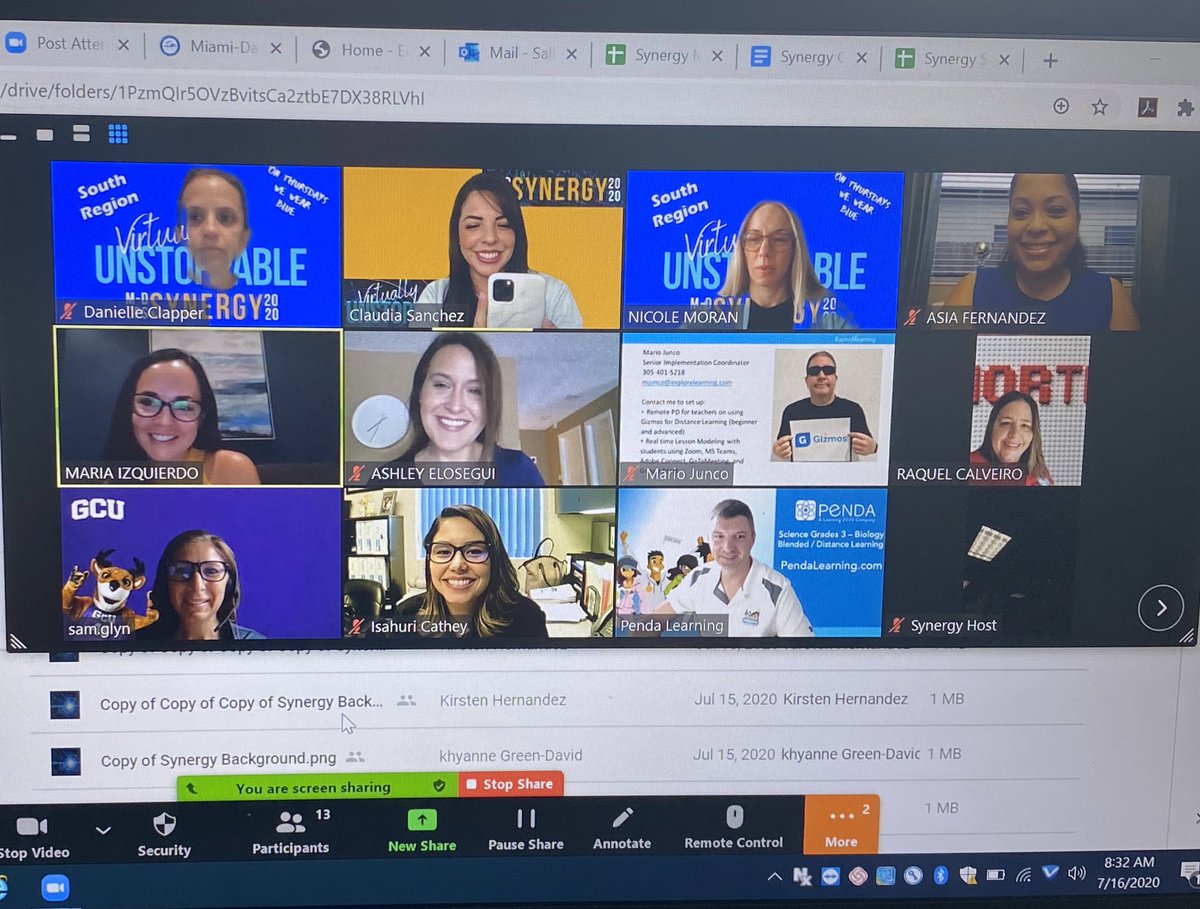Select Isahuri Cathey's video tile
Viewport: 1200px width, 909px height.
pos(479,564)
